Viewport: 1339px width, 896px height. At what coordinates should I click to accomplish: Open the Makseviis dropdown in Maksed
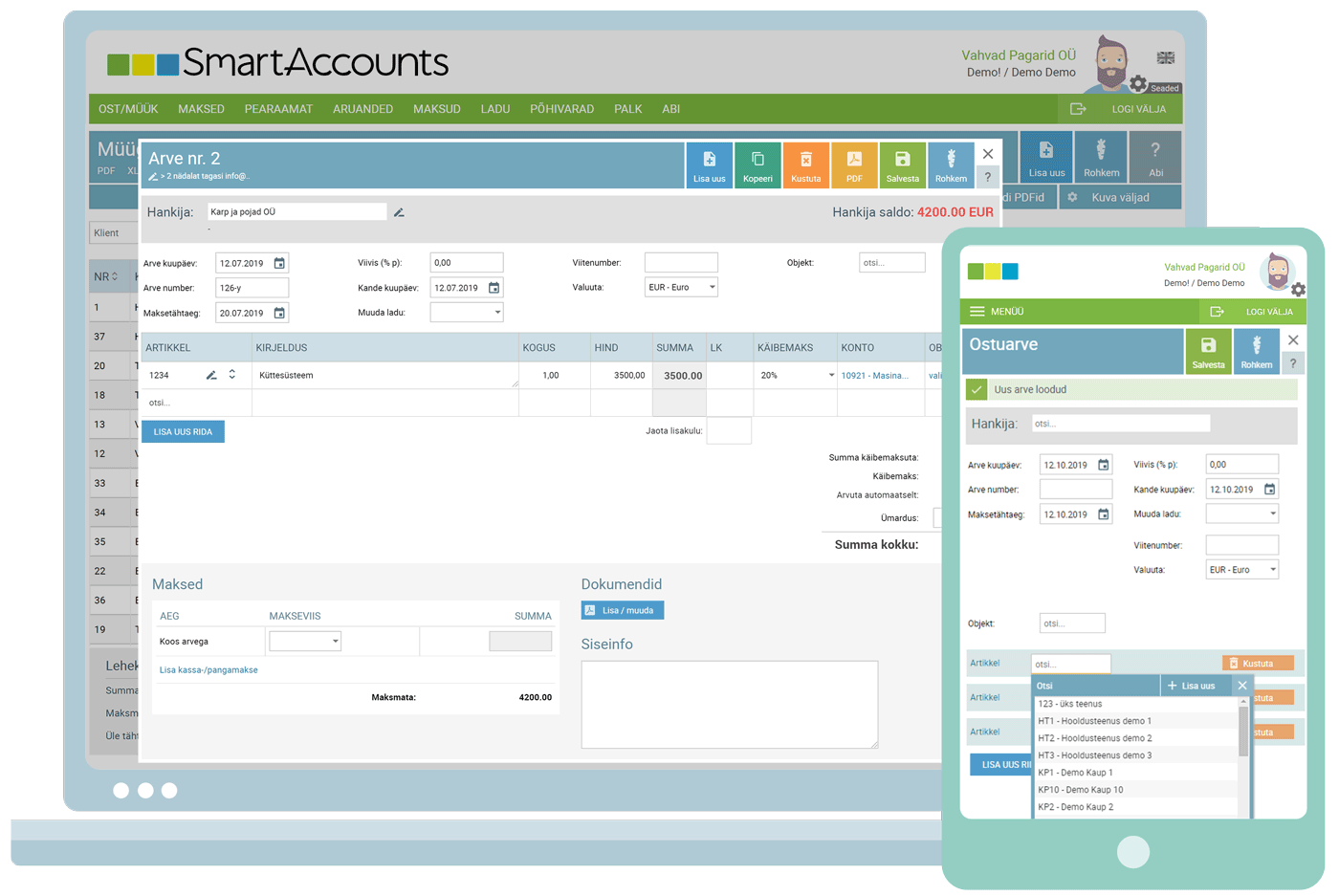click(x=305, y=642)
